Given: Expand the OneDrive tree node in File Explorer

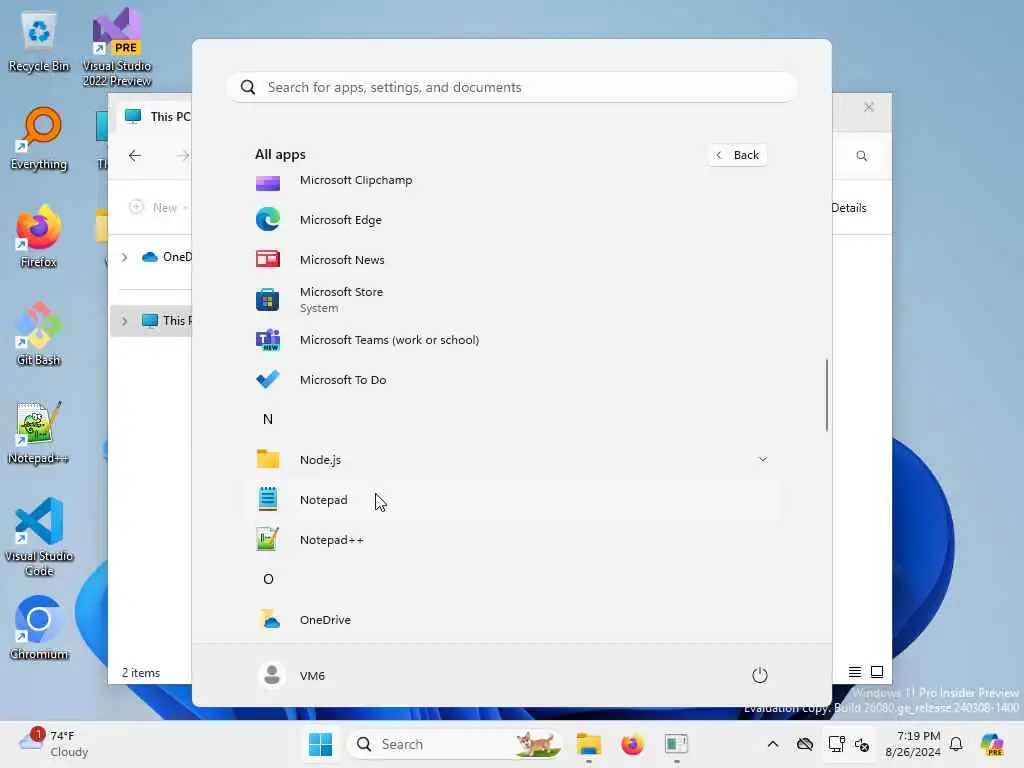Looking at the screenshot, I should click(x=124, y=257).
